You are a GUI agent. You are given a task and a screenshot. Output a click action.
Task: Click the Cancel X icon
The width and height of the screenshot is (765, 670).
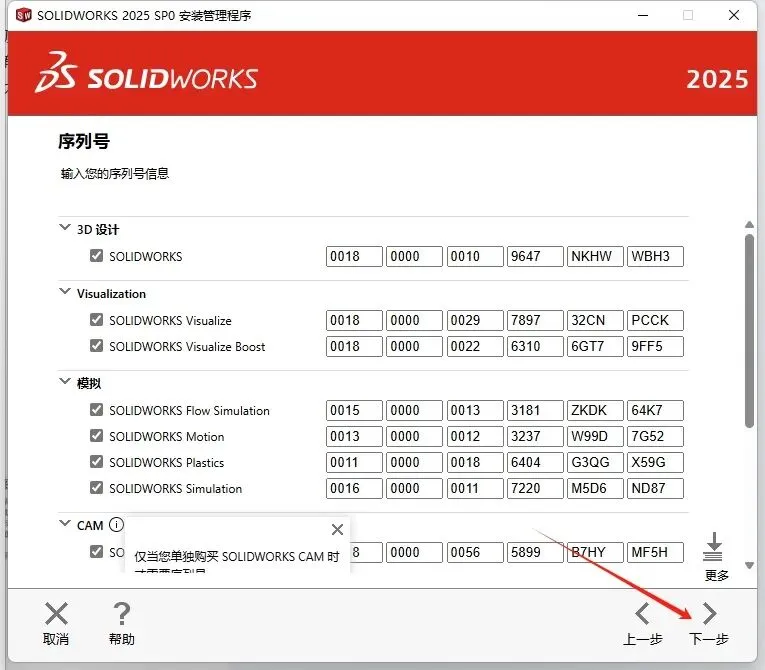click(56, 613)
